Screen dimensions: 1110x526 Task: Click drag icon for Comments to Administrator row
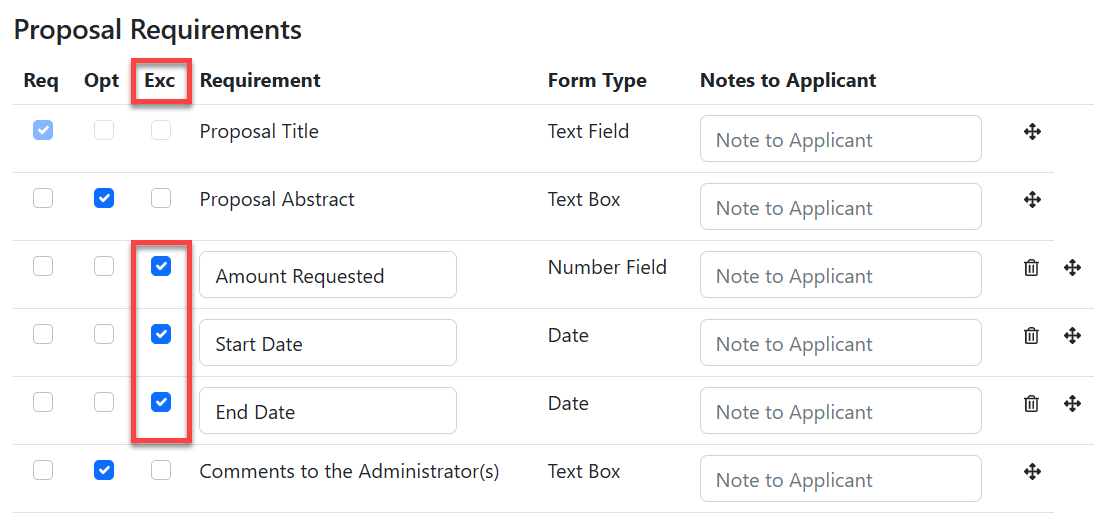click(x=1033, y=472)
